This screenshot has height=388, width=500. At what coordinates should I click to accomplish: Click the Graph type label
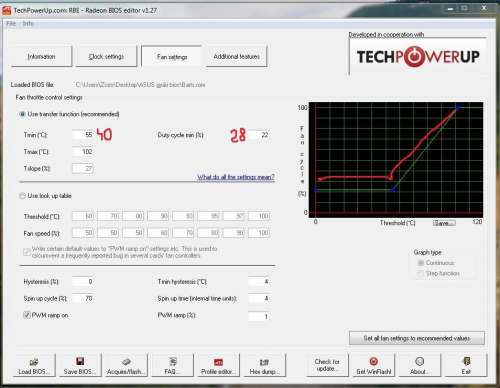click(428, 252)
